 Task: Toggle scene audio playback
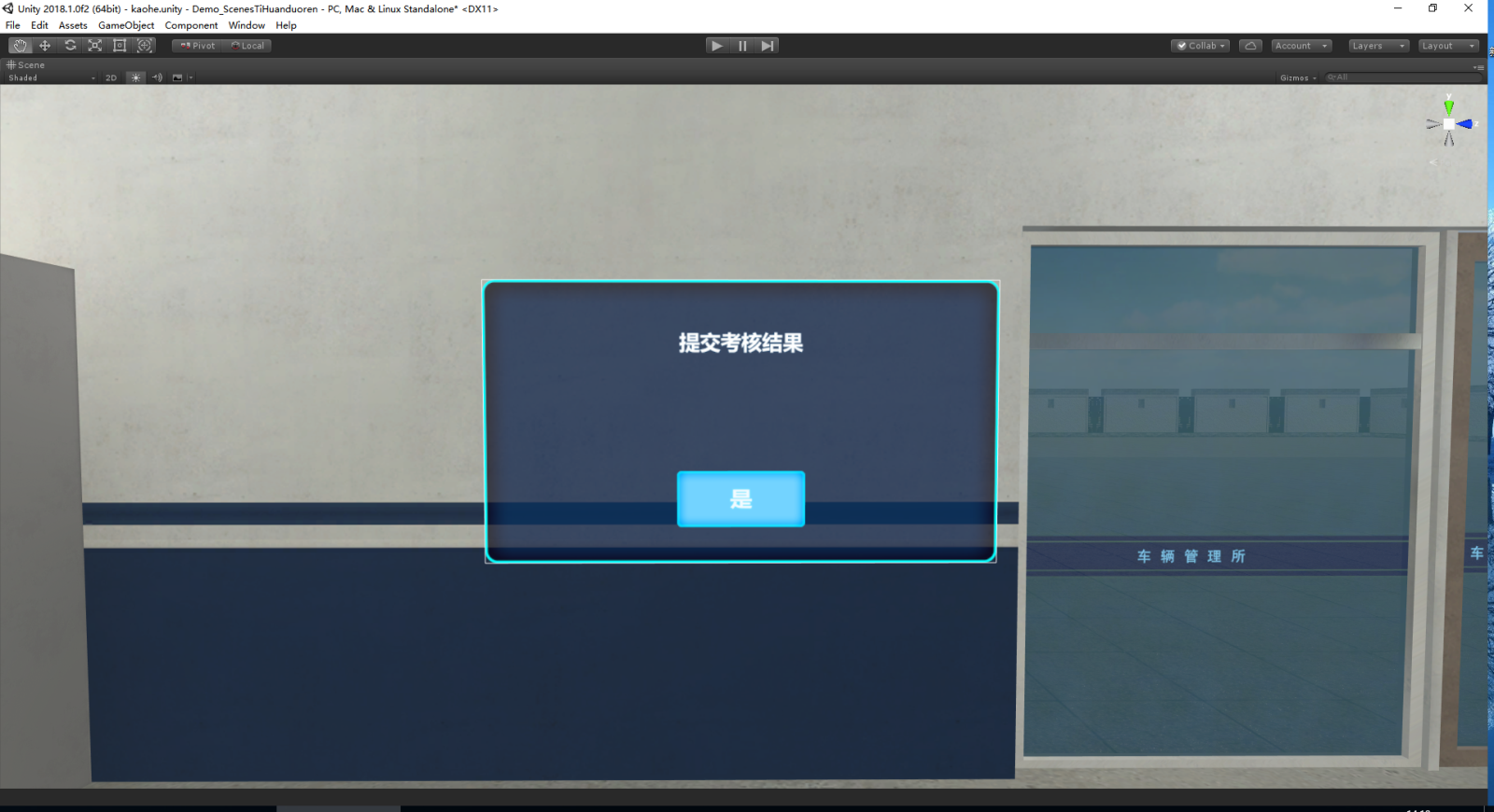(x=157, y=78)
